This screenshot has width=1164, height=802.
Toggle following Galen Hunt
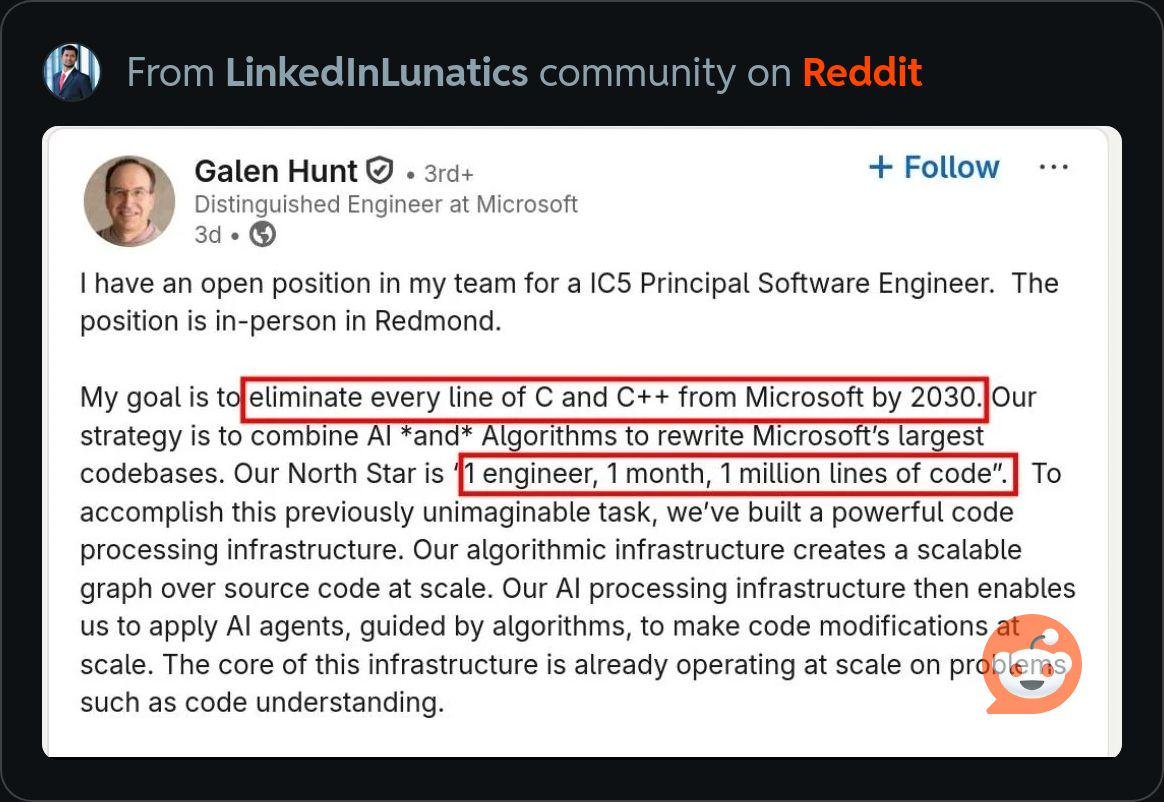(x=933, y=167)
